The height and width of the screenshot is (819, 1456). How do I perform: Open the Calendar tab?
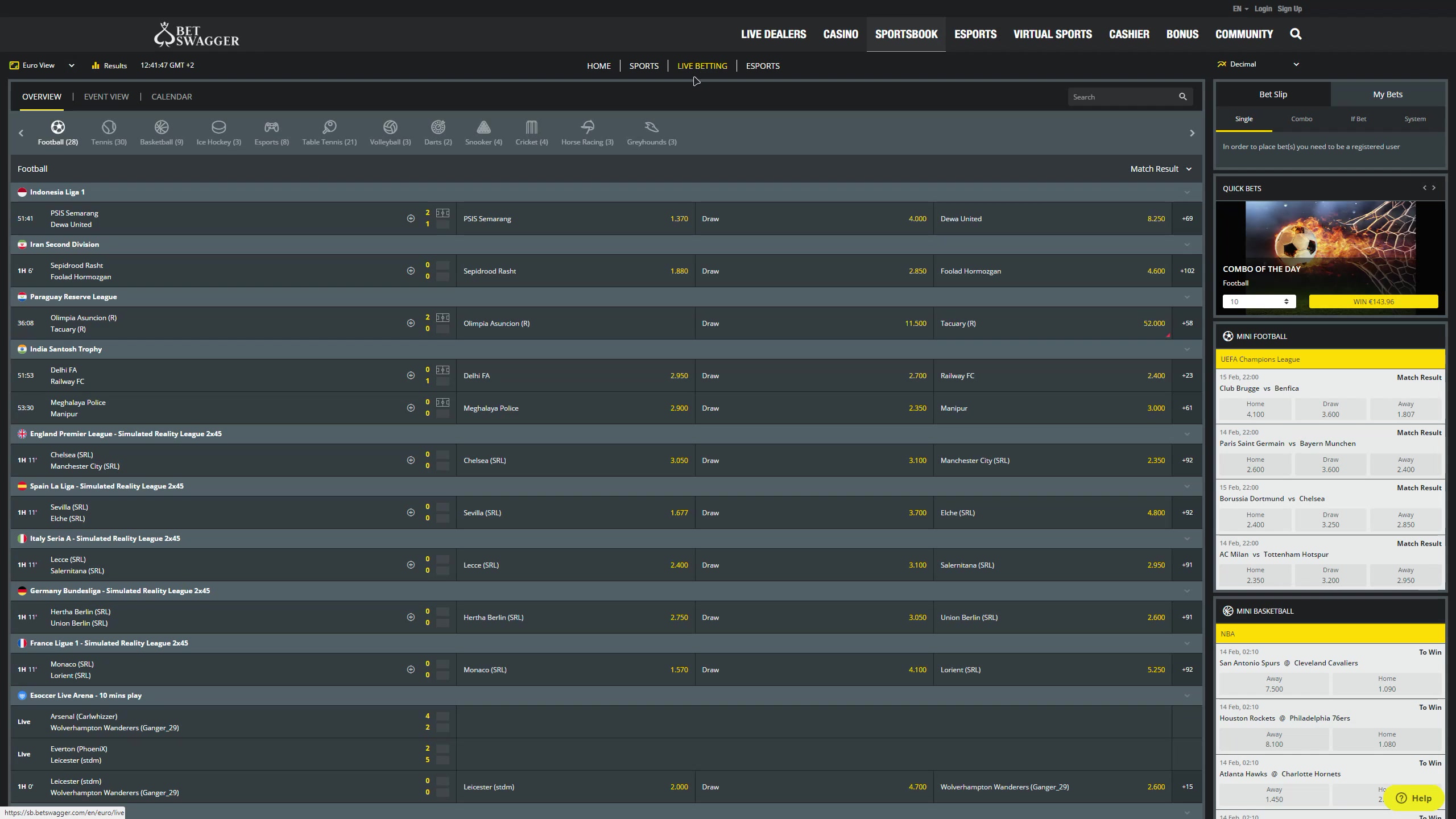[x=171, y=97]
